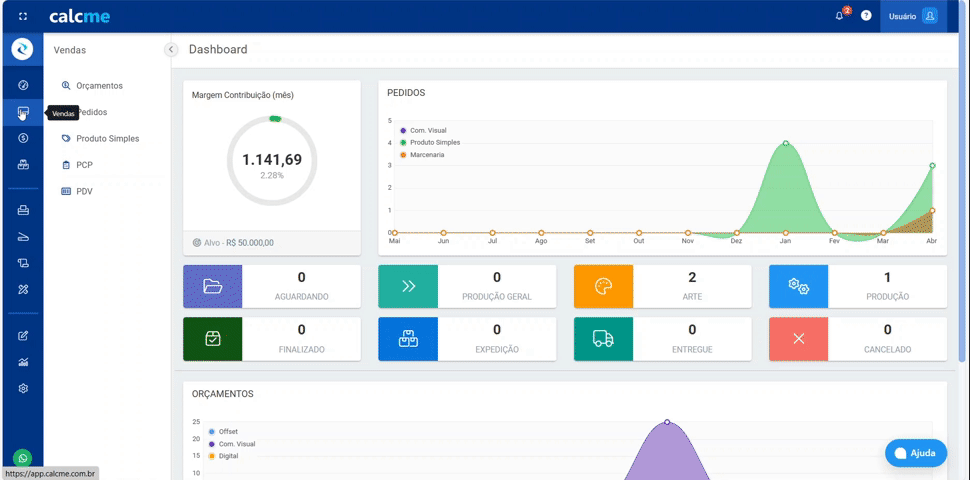970x480 pixels.
Task: Click the dashboard gauge icon in sidebar
Action: pyautogui.click(x=23, y=85)
